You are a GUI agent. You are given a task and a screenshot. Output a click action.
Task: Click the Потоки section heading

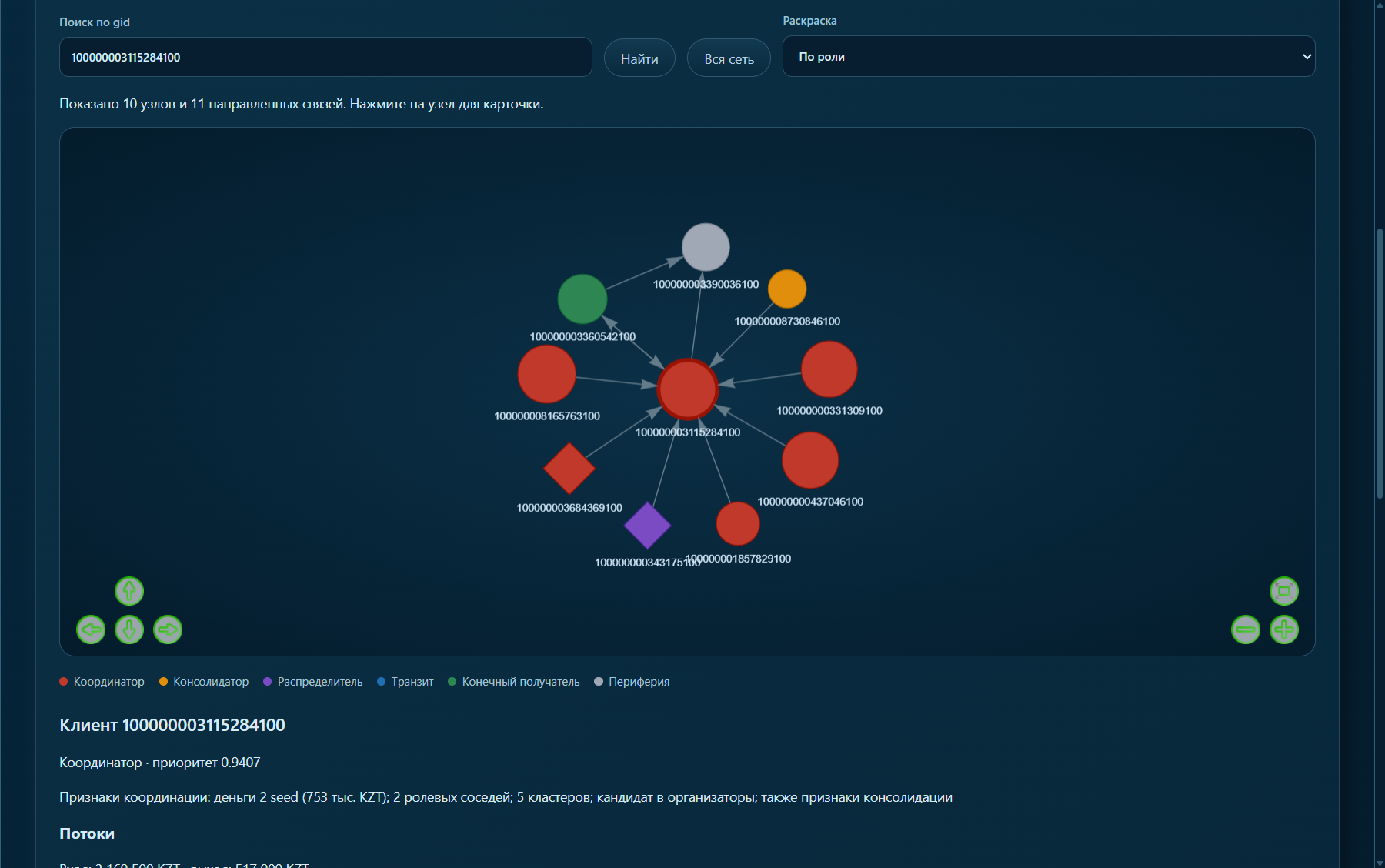coord(87,833)
